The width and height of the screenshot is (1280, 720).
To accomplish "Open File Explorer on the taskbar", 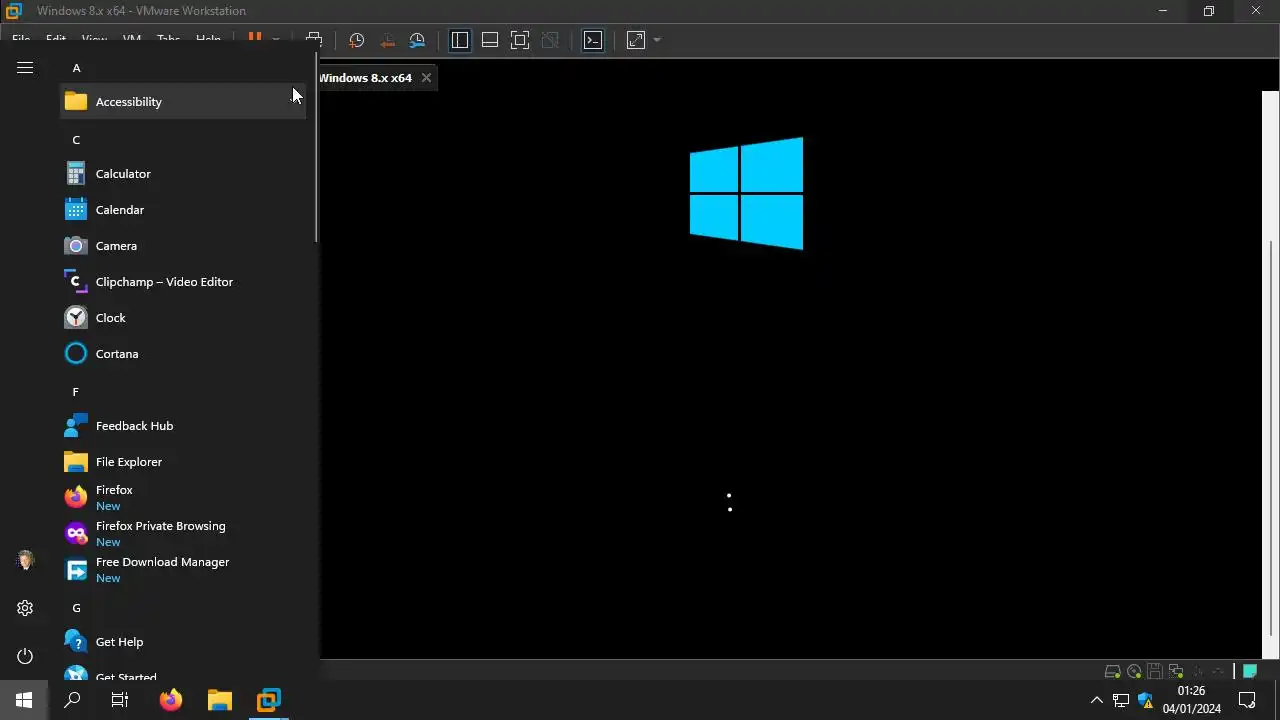I will (220, 700).
